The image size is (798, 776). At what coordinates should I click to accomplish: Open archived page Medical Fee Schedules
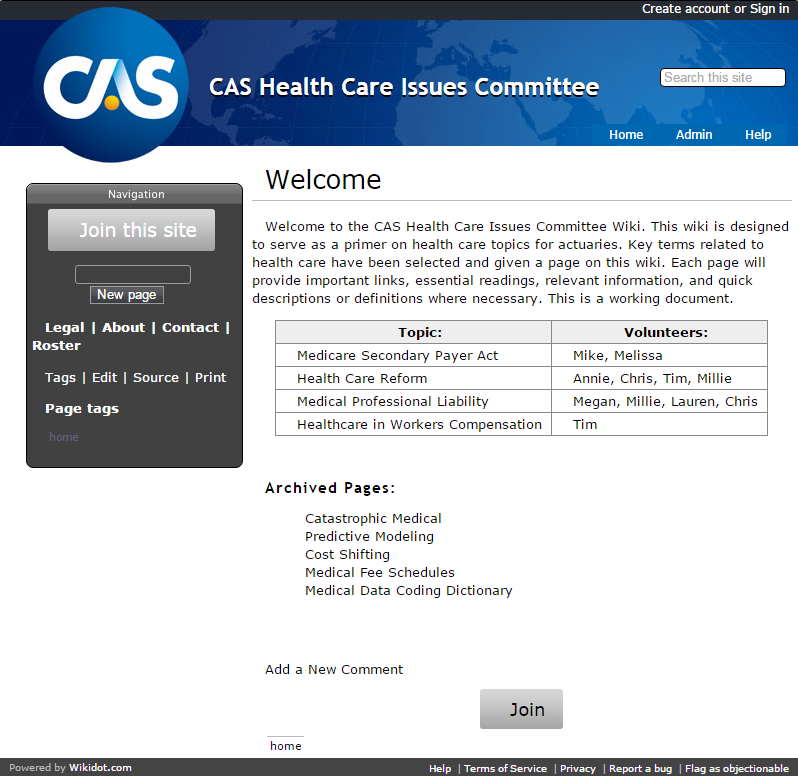(x=380, y=572)
